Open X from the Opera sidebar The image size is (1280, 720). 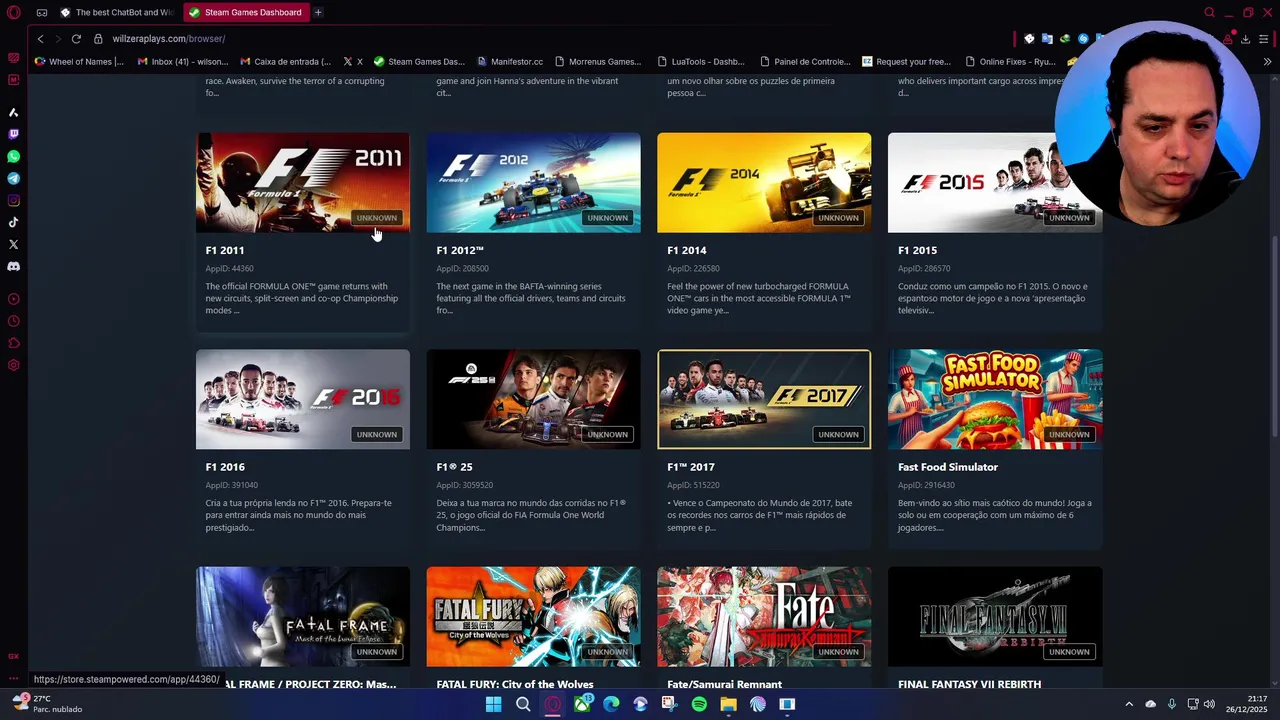[x=13, y=244]
